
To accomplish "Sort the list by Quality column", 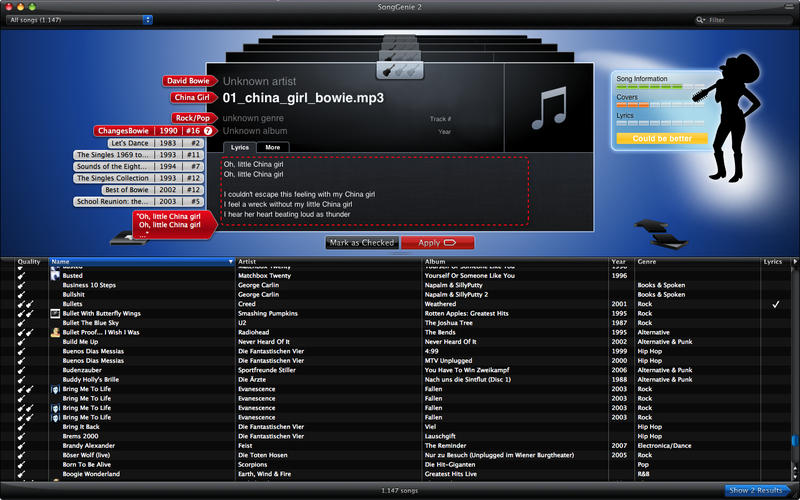I will pyautogui.click(x=29, y=262).
